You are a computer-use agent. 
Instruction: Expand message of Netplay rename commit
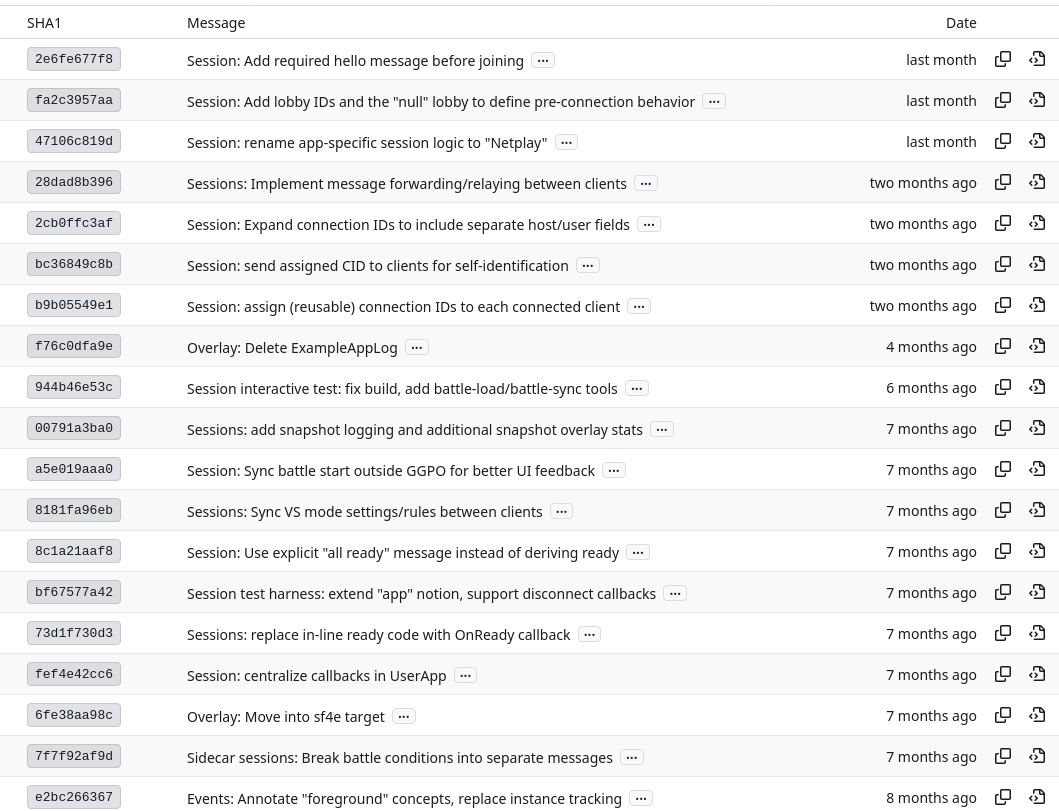[566, 142]
